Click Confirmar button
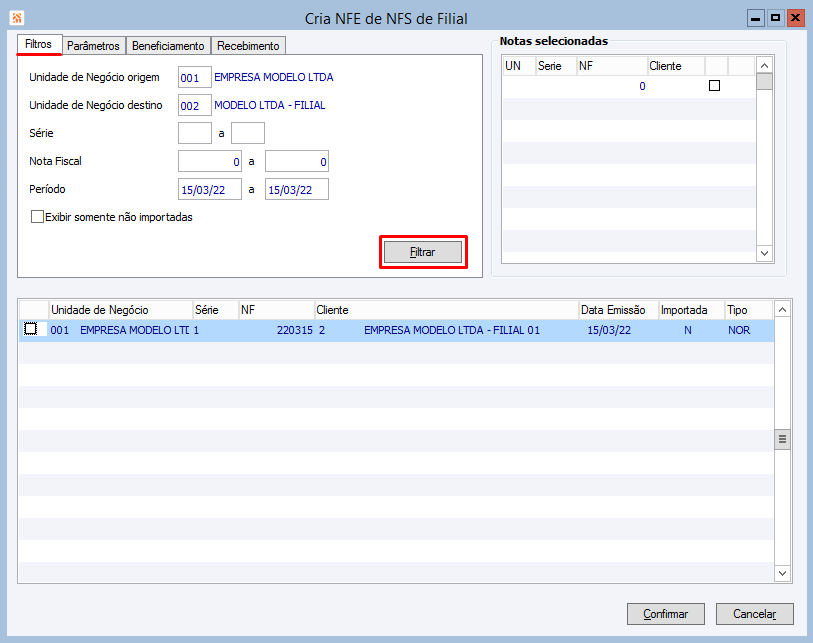Screen dimensions: 813x643 coord(666,614)
